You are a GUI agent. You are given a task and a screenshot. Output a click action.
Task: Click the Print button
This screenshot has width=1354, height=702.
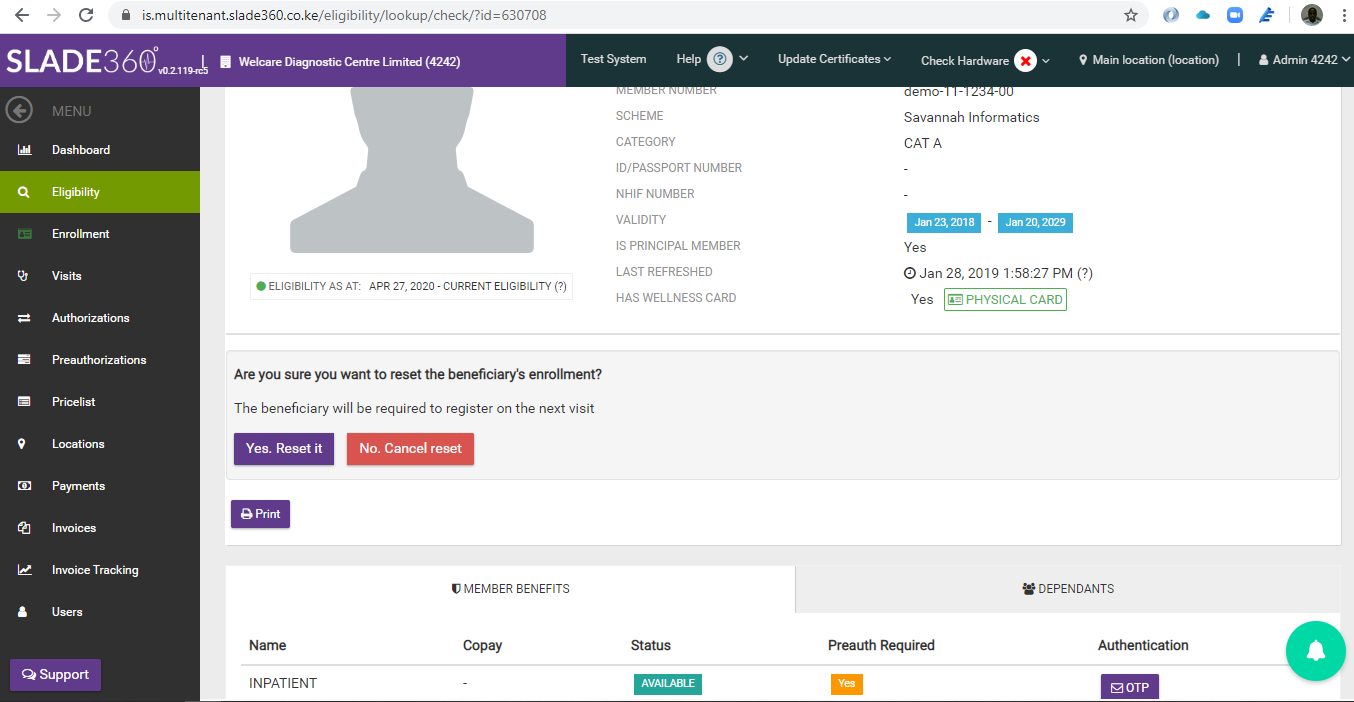tap(260, 514)
